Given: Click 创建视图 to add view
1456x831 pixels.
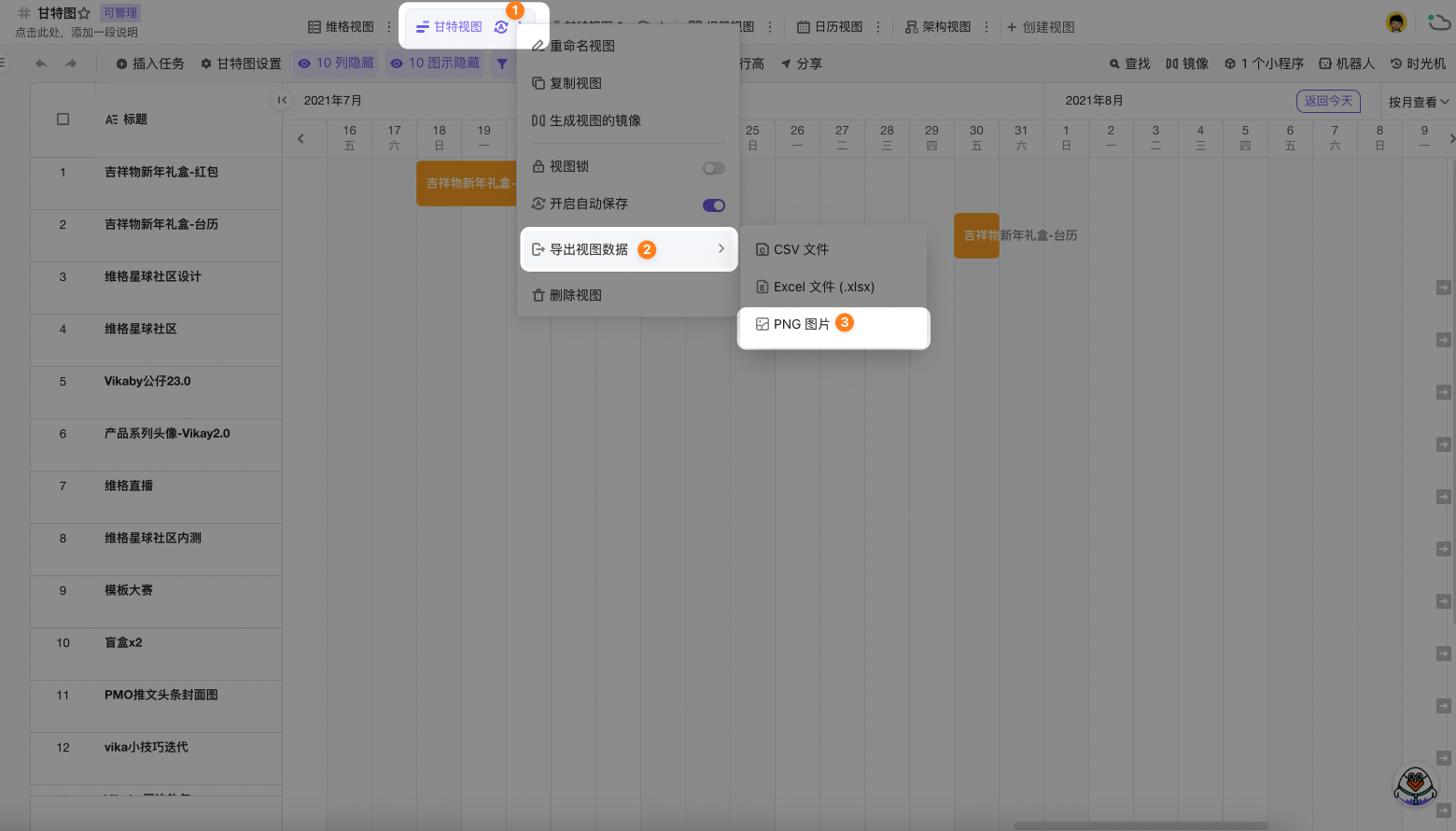Looking at the screenshot, I should (1040, 27).
